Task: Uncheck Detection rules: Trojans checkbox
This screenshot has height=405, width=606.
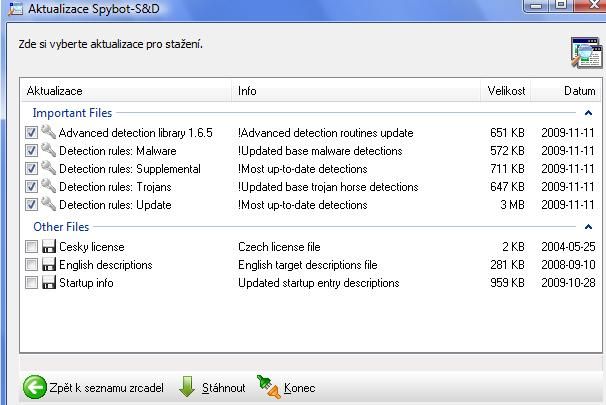Action: 31,187
